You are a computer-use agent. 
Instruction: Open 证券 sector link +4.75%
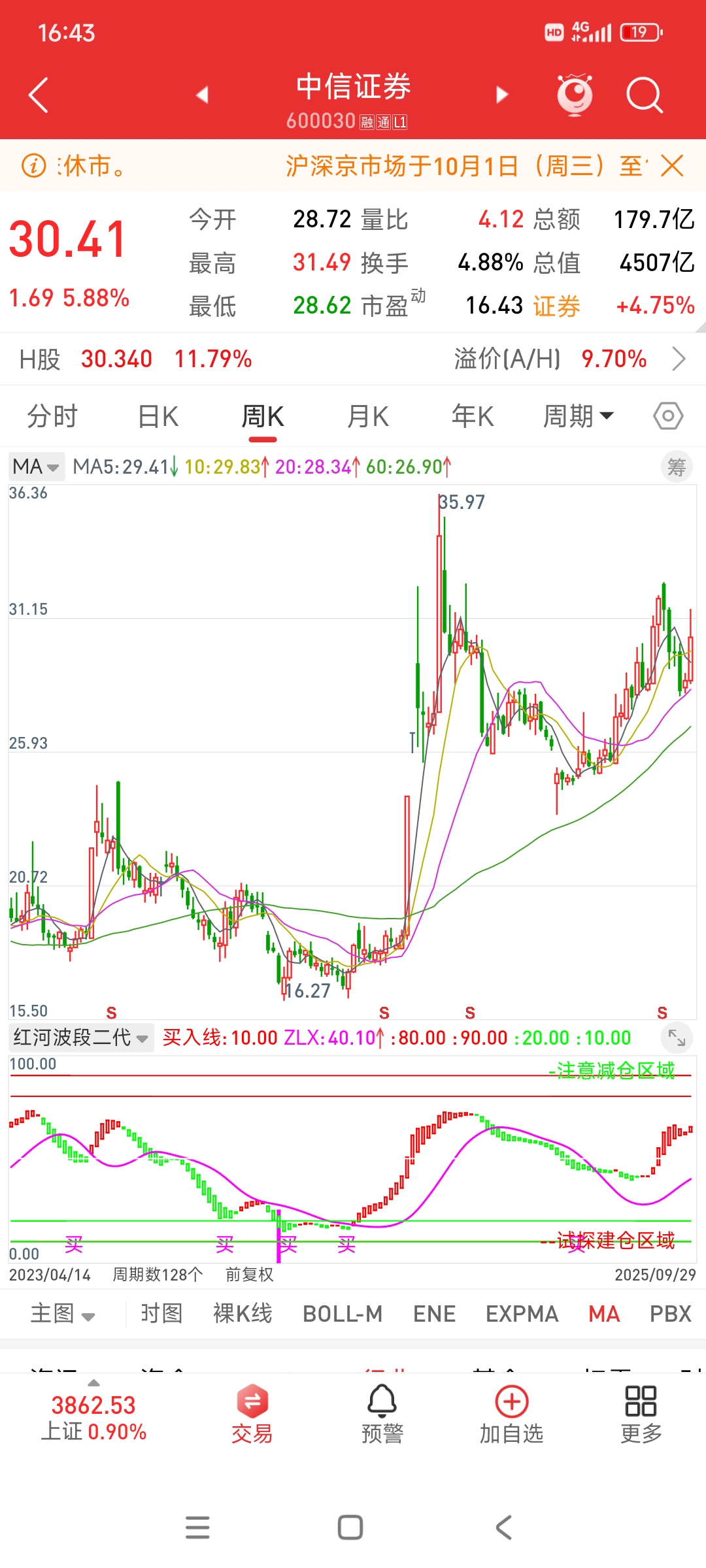614,306
